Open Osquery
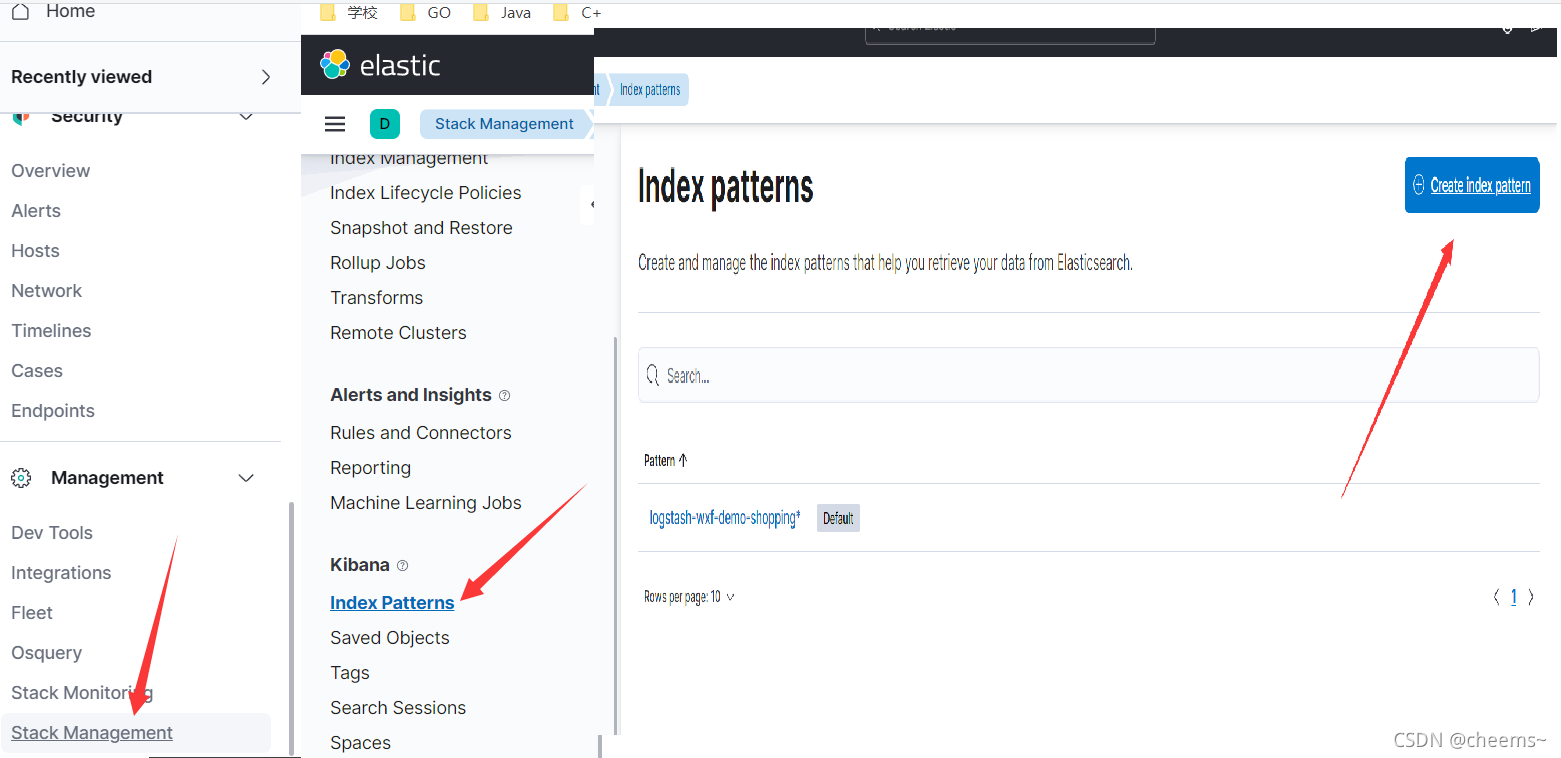The width and height of the screenshot is (1561, 758). [x=47, y=653]
